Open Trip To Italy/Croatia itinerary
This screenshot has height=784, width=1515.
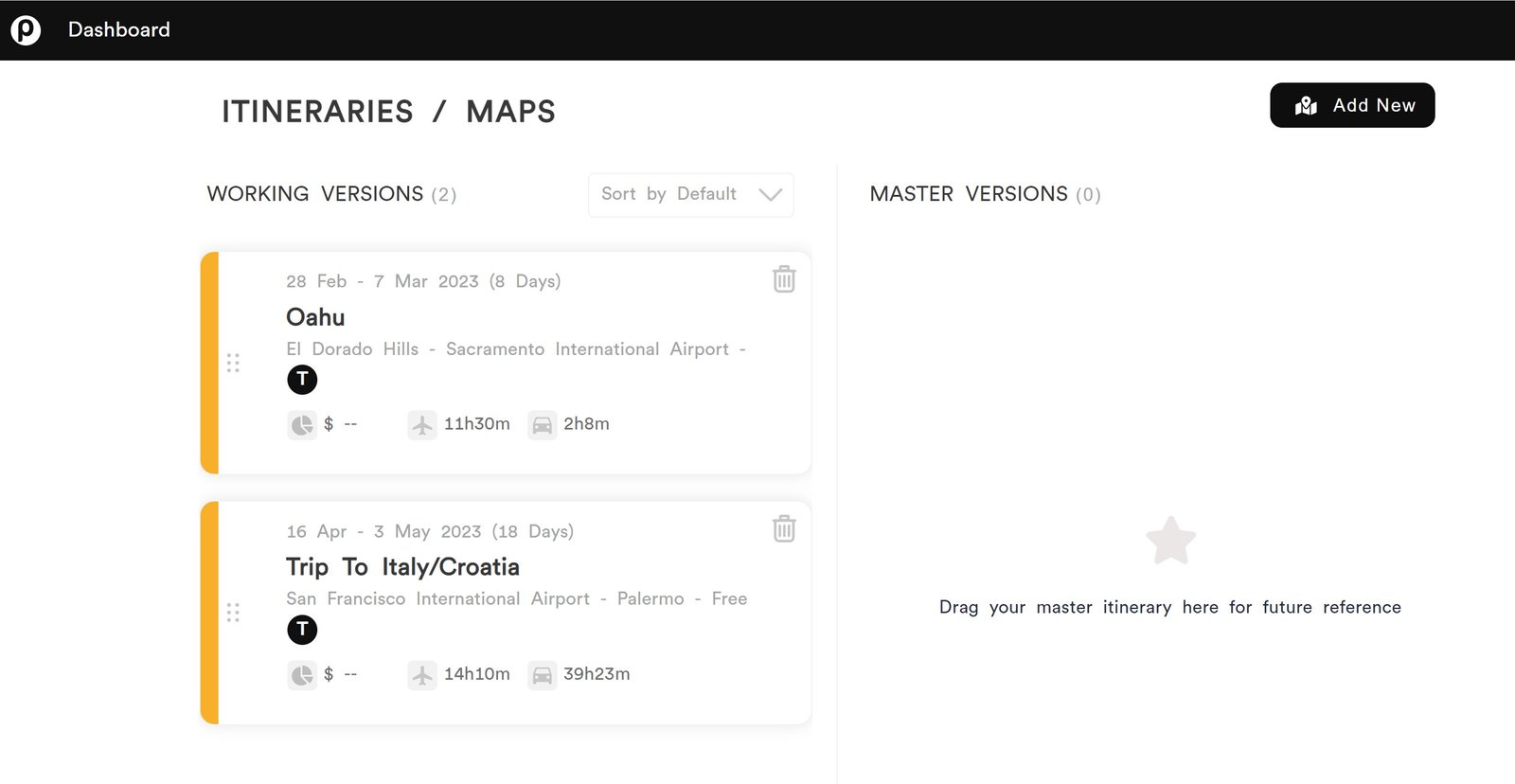coord(402,567)
